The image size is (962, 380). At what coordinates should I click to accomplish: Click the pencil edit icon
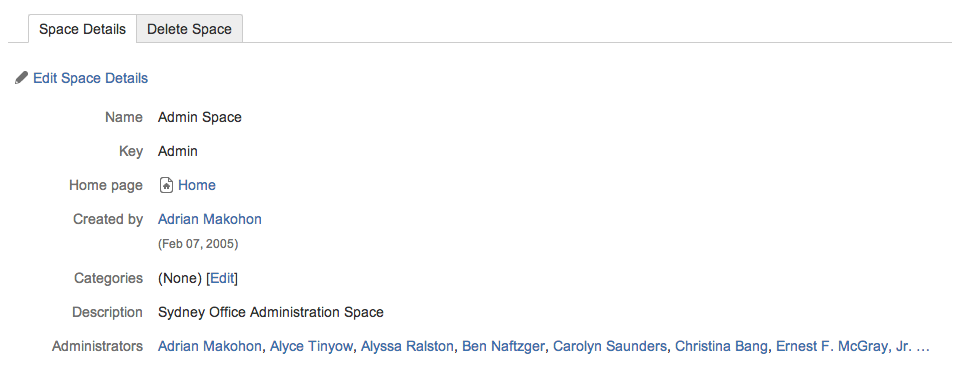[21, 78]
